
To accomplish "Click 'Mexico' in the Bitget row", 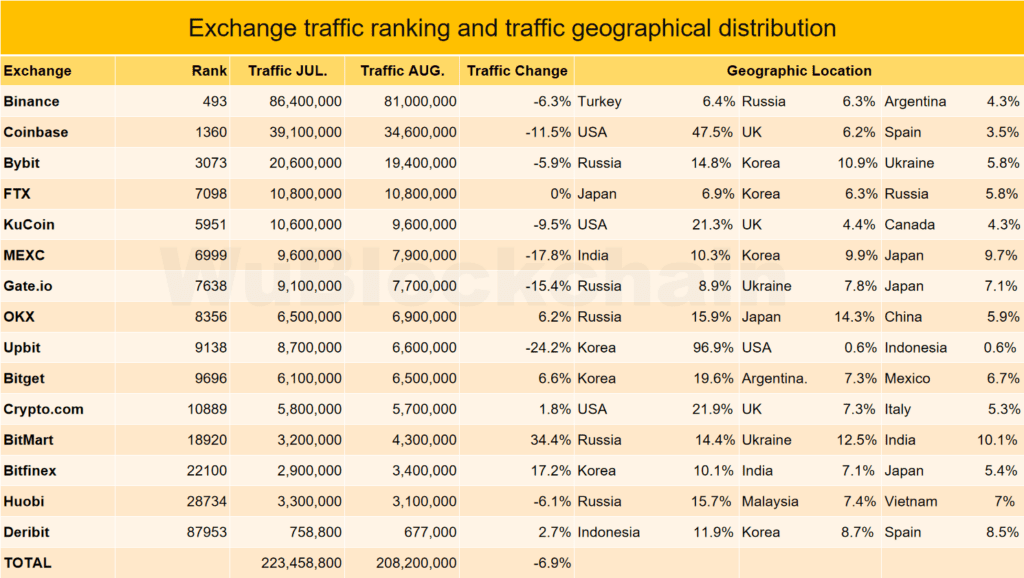I will [x=907, y=378].
